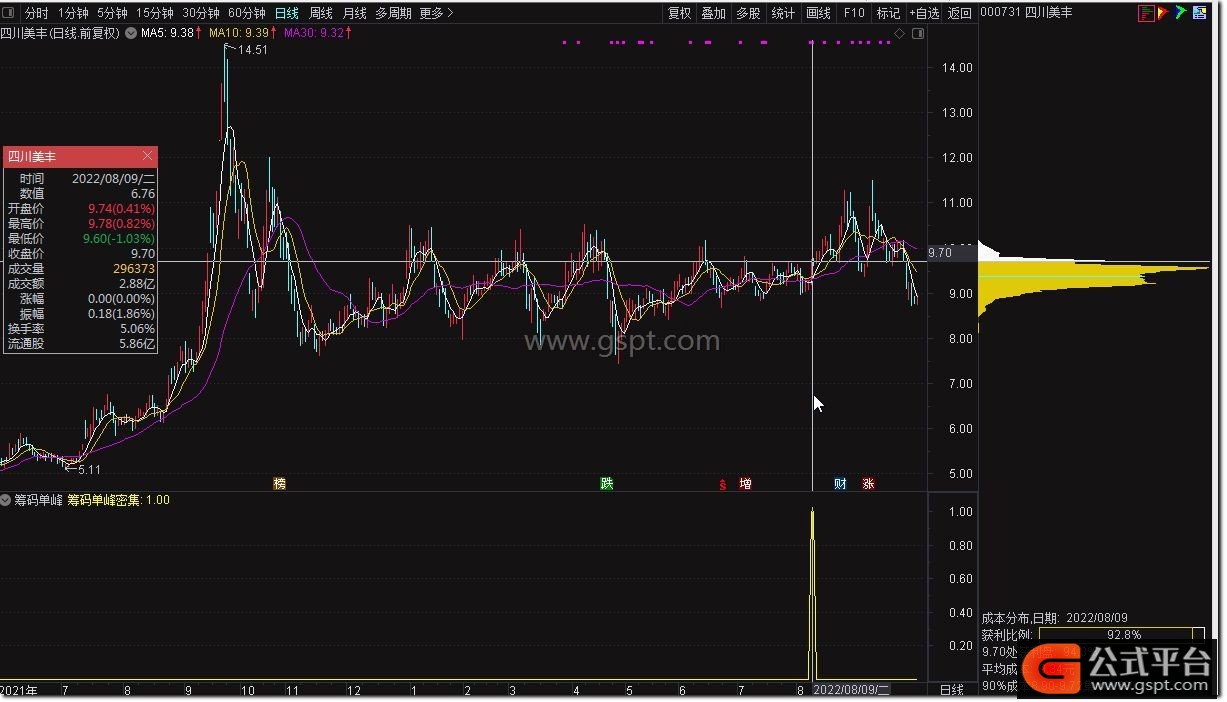Click the 获利比例 92.8% bar
The height and width of the screenshot is (702, 1227).
[x=1122, y=635]
